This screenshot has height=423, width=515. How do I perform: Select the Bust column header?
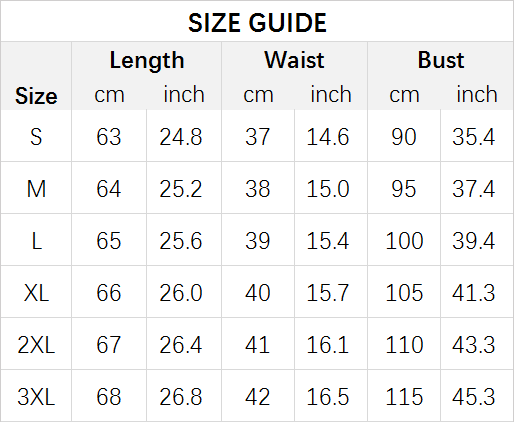tap(441, 60)
